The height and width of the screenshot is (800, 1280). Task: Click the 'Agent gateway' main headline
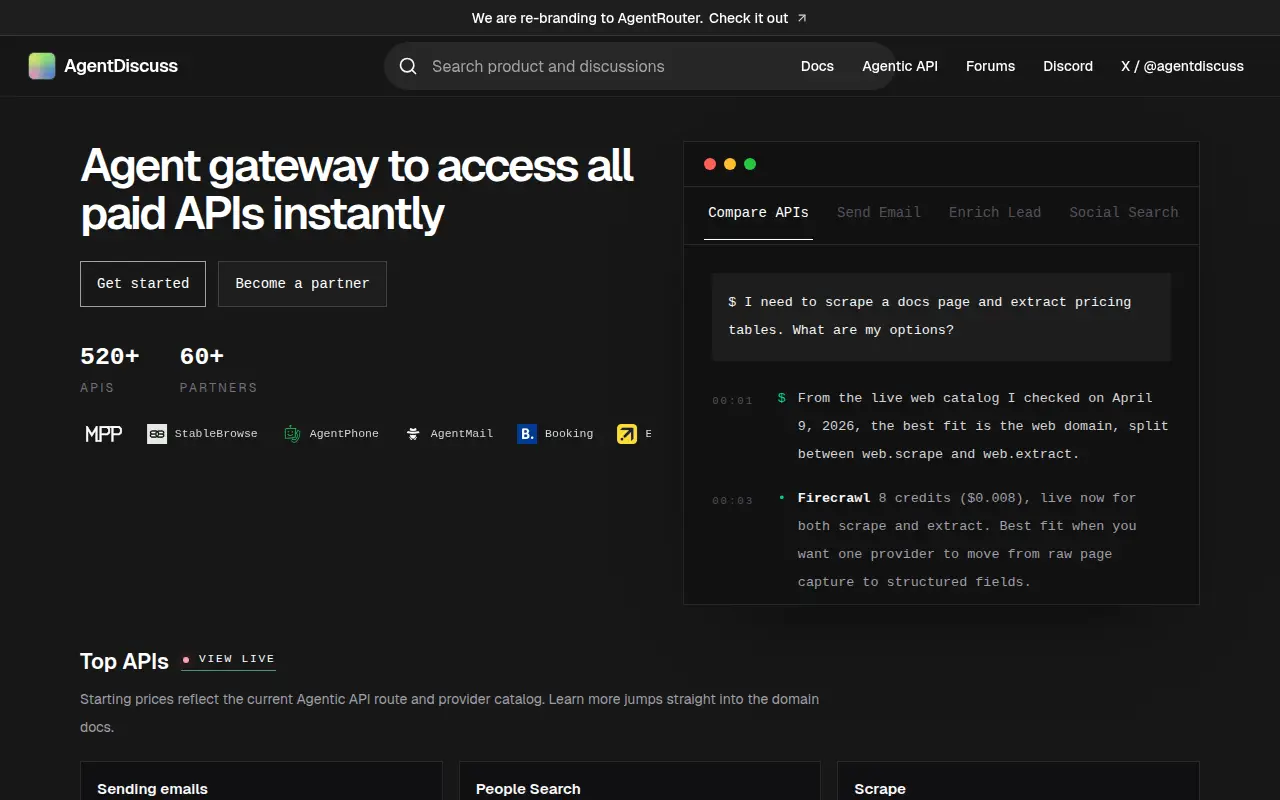pos(357,189)
